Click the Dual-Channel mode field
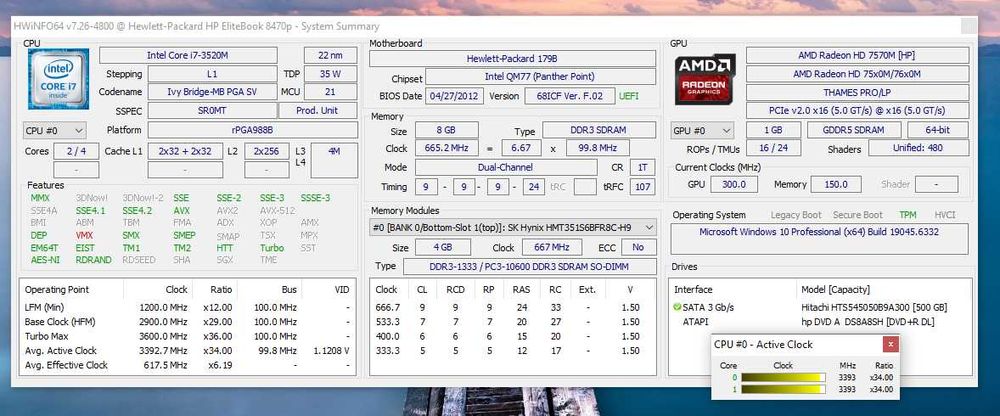 coord(508,168)
